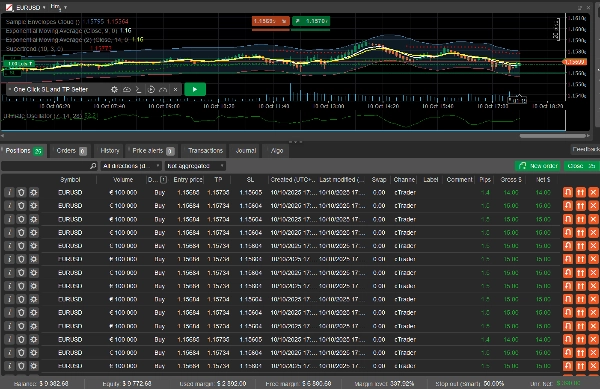Click the chart horizontal scrollbar thumb
The height and width of the screenshot is (389, 600).
pos(553,136)
